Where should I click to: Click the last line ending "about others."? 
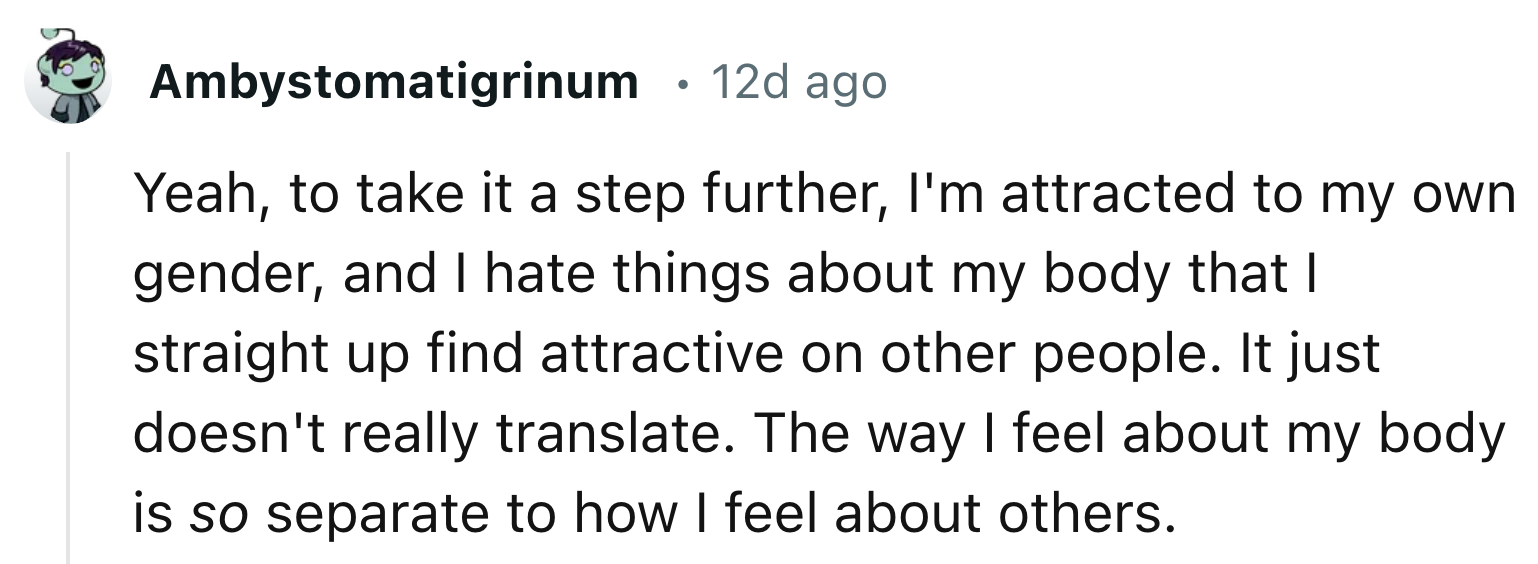650,512
